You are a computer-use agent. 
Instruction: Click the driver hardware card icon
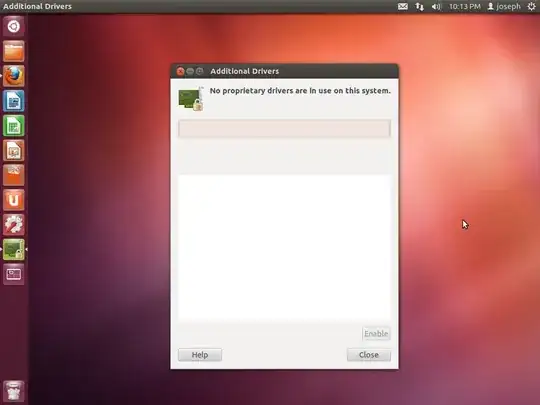coord(191,99)
